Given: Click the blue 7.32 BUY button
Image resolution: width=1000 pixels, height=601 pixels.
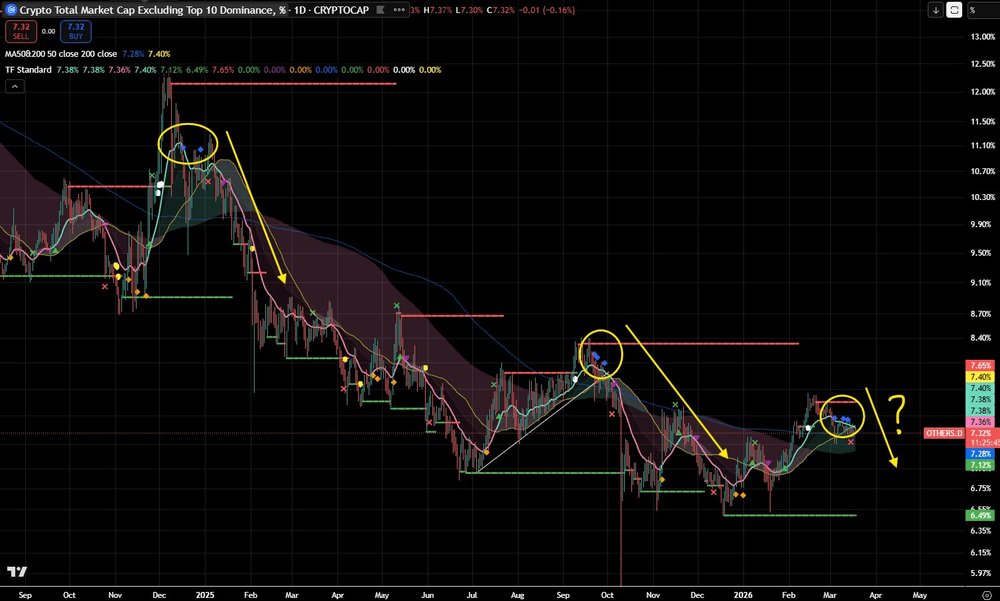Looking at the screenshot, I should click(x=76, y=31).
